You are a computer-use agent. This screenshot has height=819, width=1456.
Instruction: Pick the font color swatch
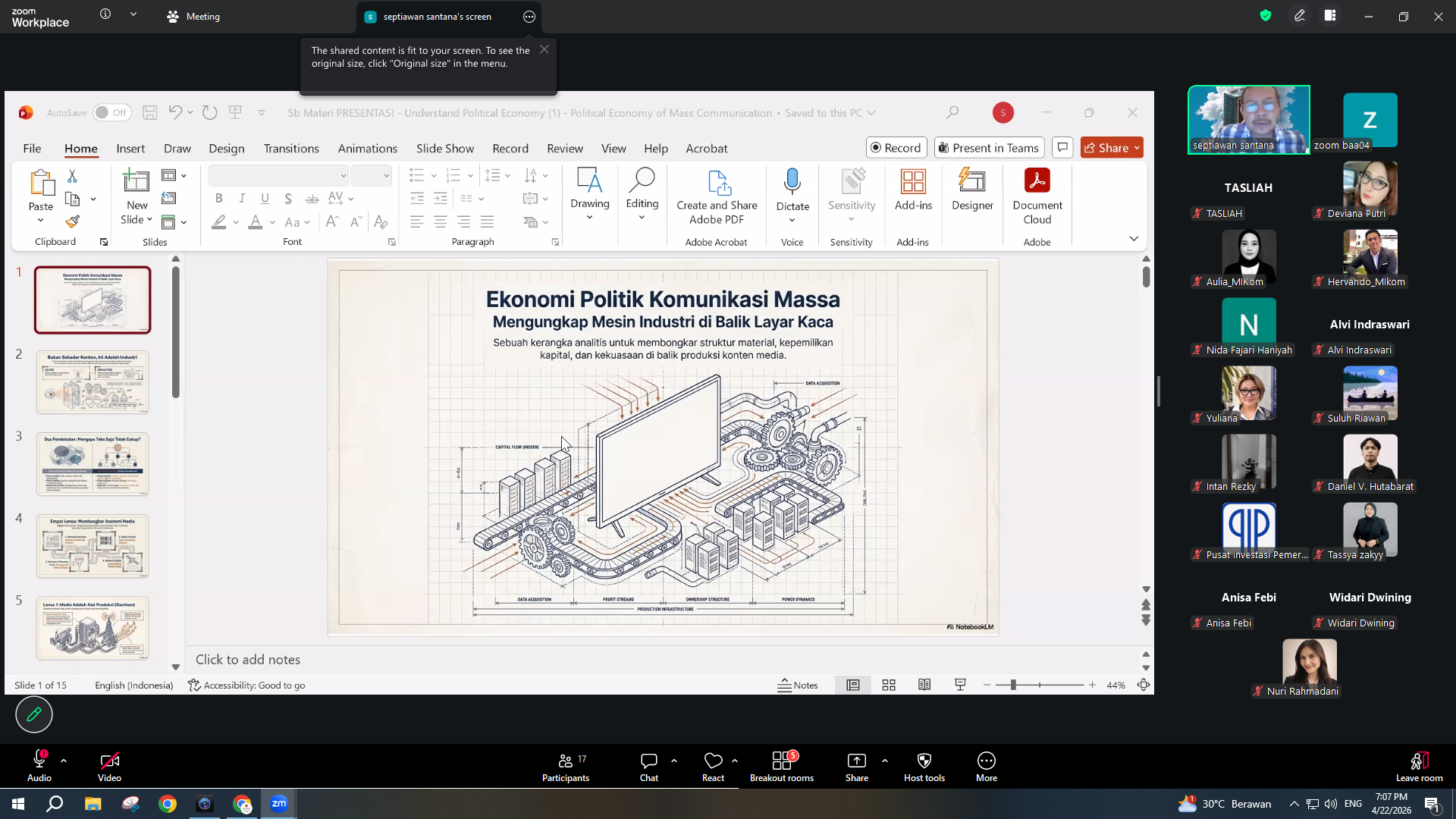click(x=256, y=222)
